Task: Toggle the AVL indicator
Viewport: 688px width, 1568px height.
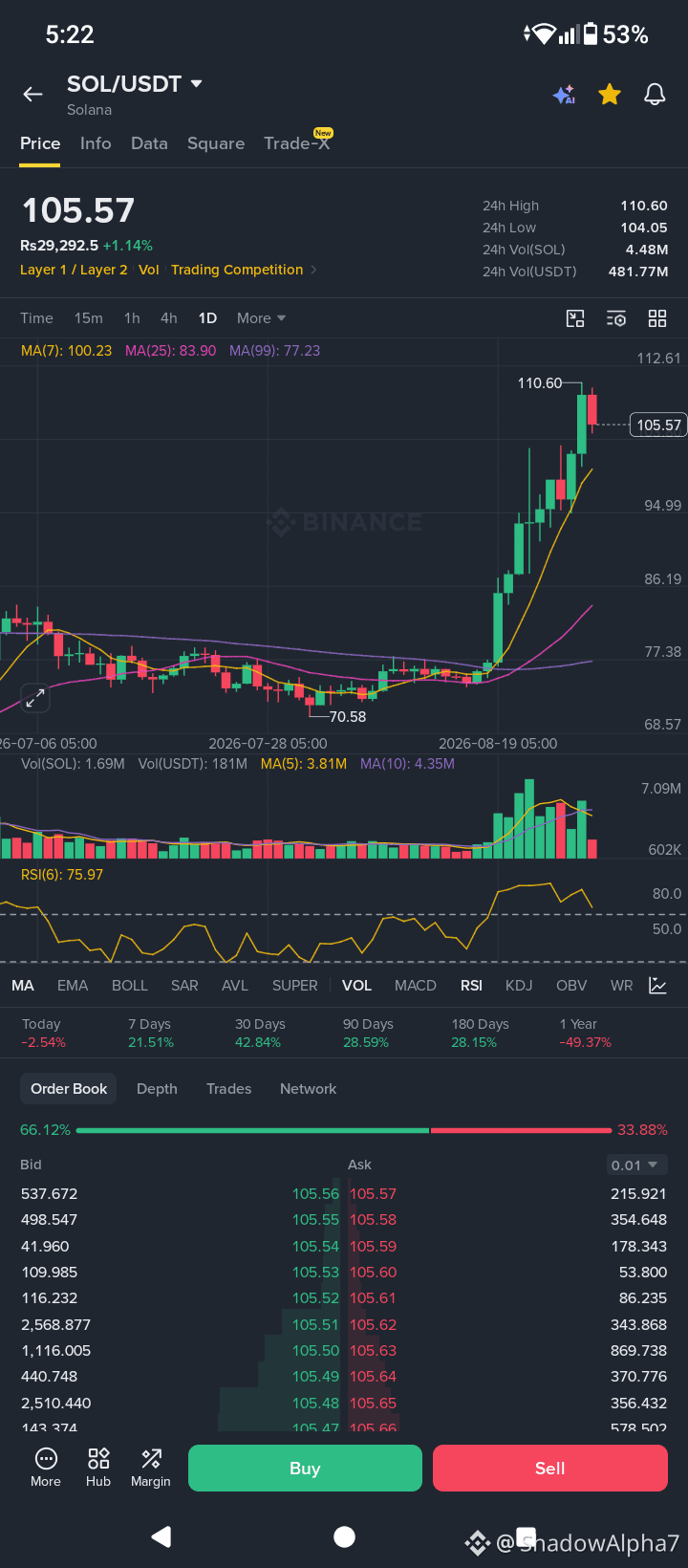Action: pyautogui.click(x=235, y=986)
